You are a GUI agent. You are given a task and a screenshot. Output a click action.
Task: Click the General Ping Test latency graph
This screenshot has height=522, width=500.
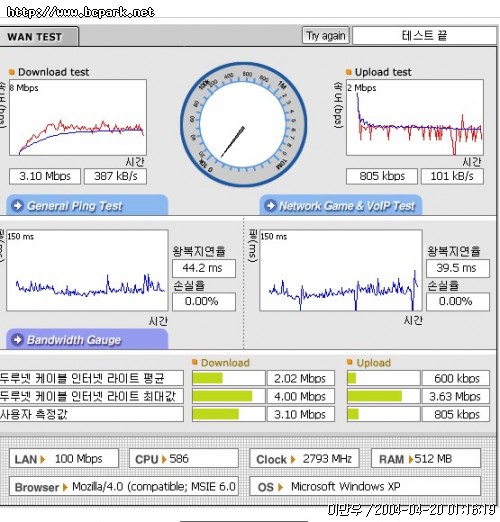pos(87,270)
